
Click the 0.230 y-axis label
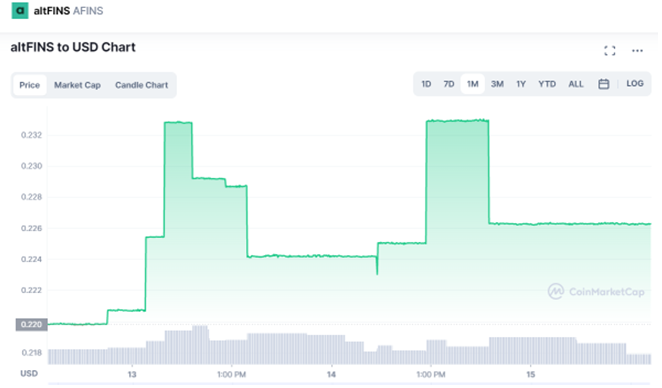click(x=32, y=166)
